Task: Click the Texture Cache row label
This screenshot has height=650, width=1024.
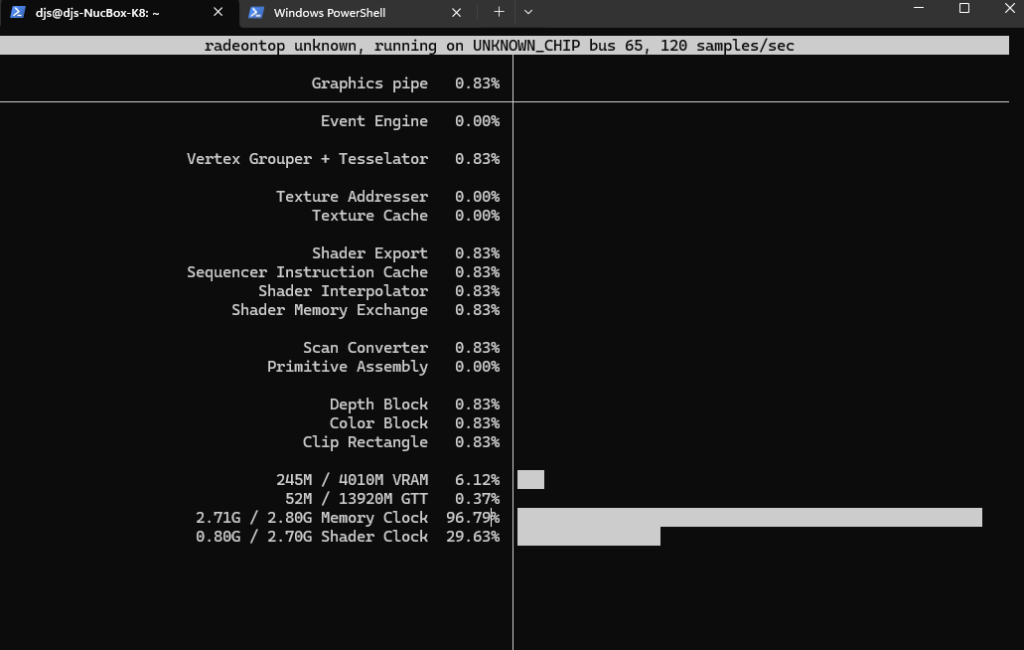Action: pos(369,215)
